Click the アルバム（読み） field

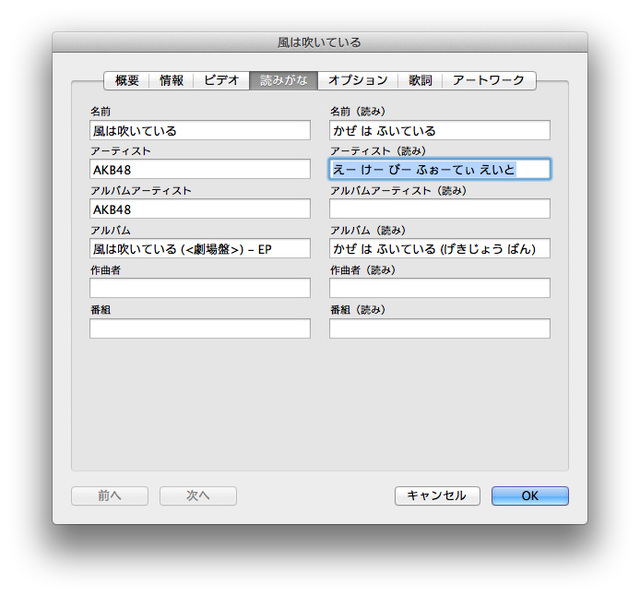(440, 249)
